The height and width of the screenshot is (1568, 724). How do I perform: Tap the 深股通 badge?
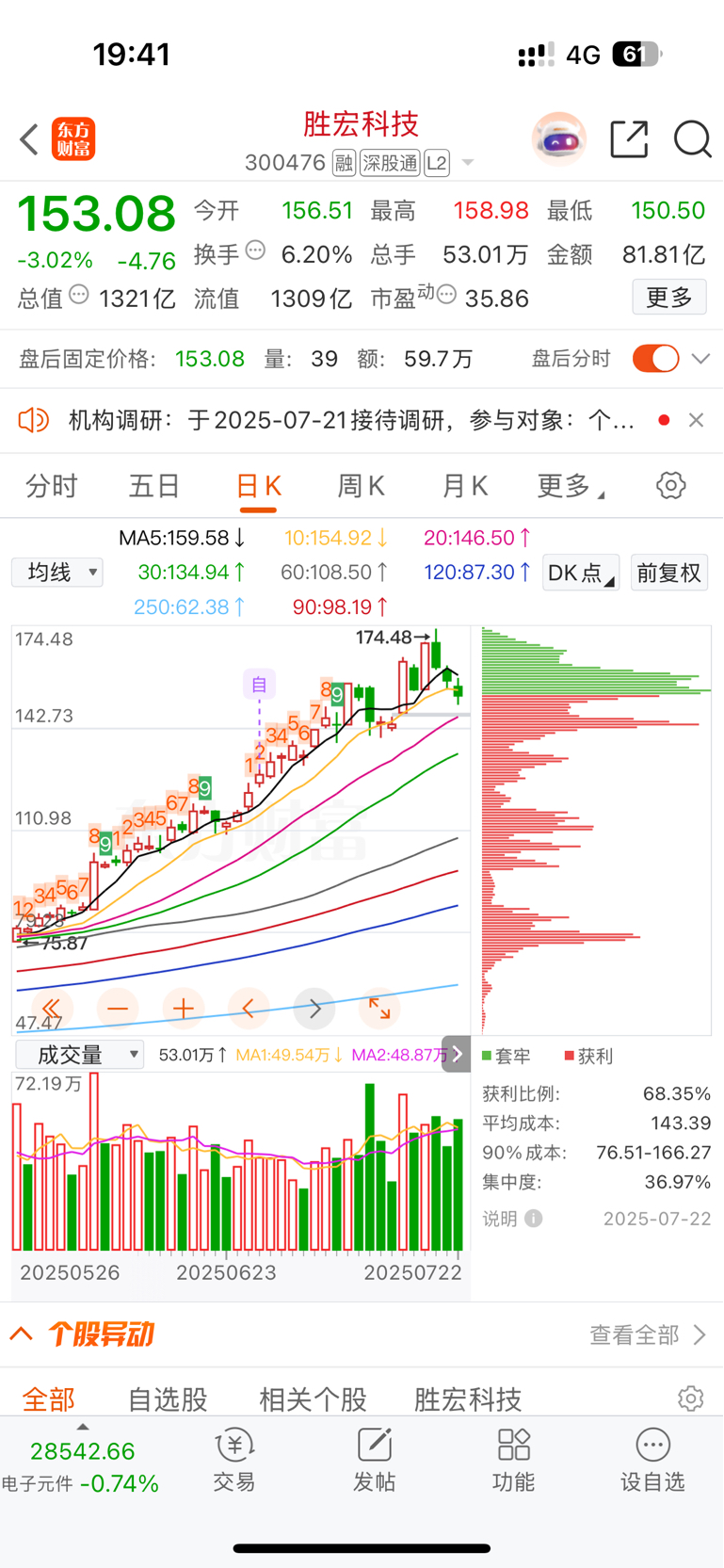coord(390,163)
